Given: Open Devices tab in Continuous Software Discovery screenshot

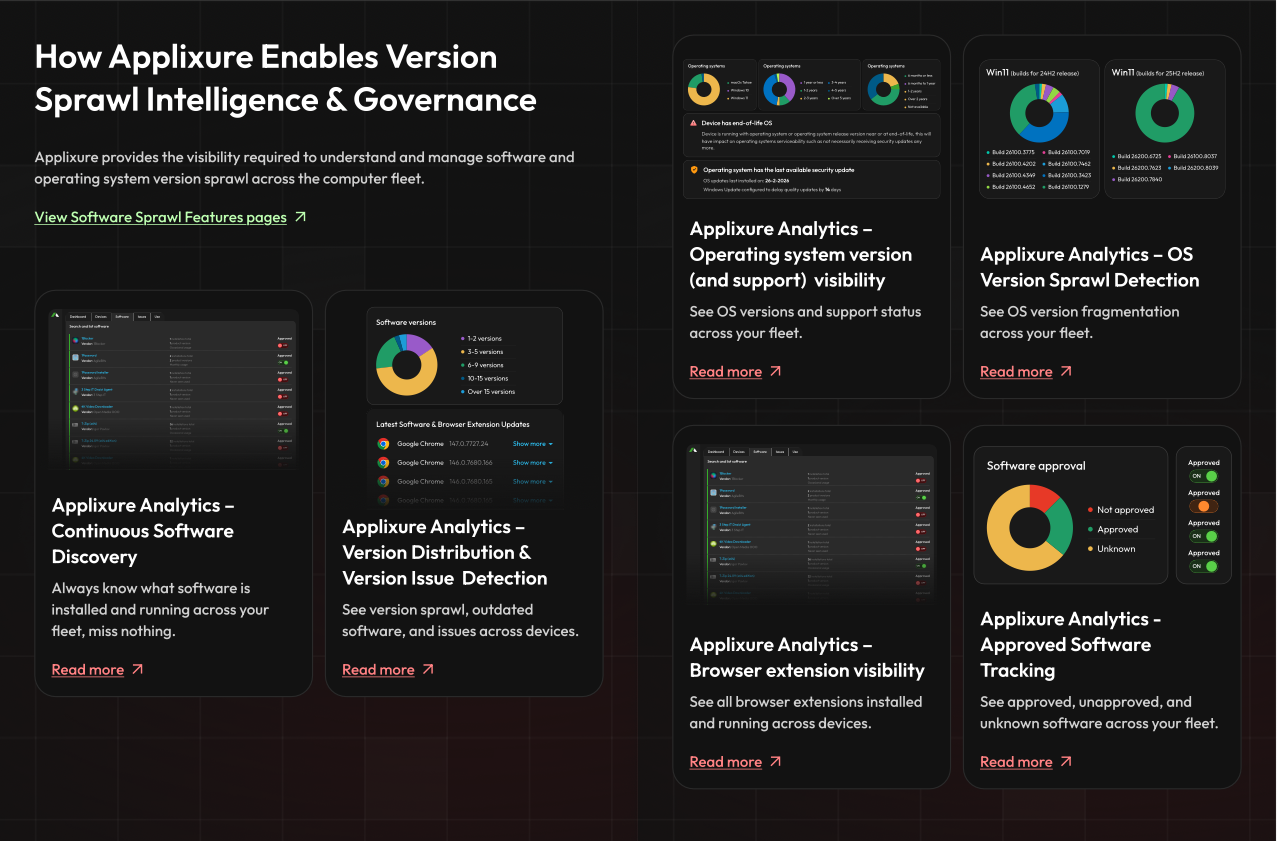Looking at the screenshot, I should click(101, 316).
